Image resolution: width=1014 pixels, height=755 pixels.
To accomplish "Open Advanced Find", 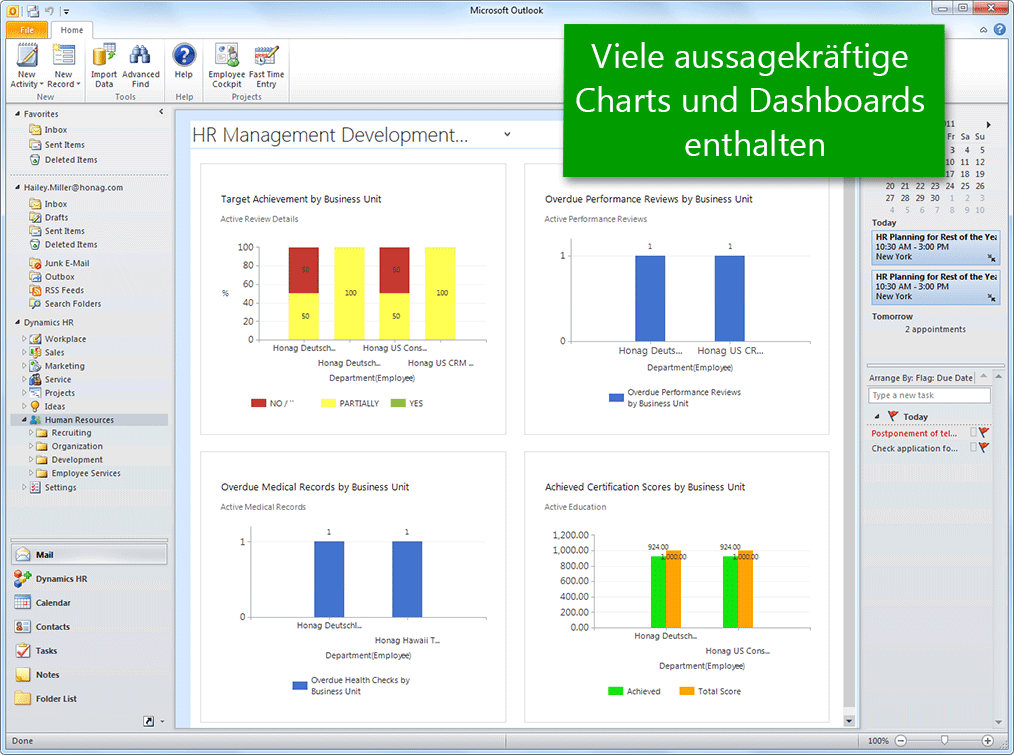I will (141, 65).
